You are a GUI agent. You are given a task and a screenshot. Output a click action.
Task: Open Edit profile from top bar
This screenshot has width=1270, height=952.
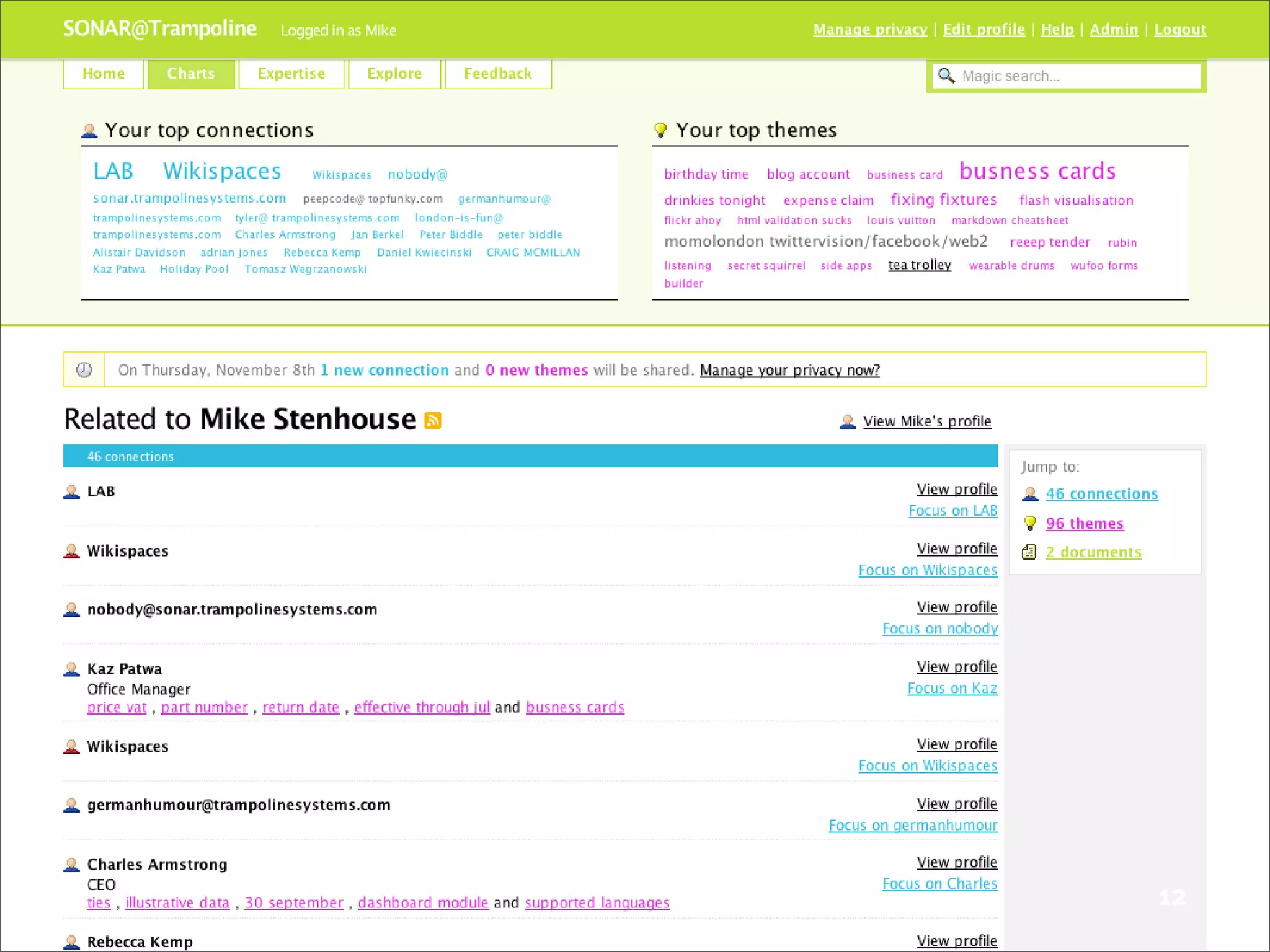[984, 29]
